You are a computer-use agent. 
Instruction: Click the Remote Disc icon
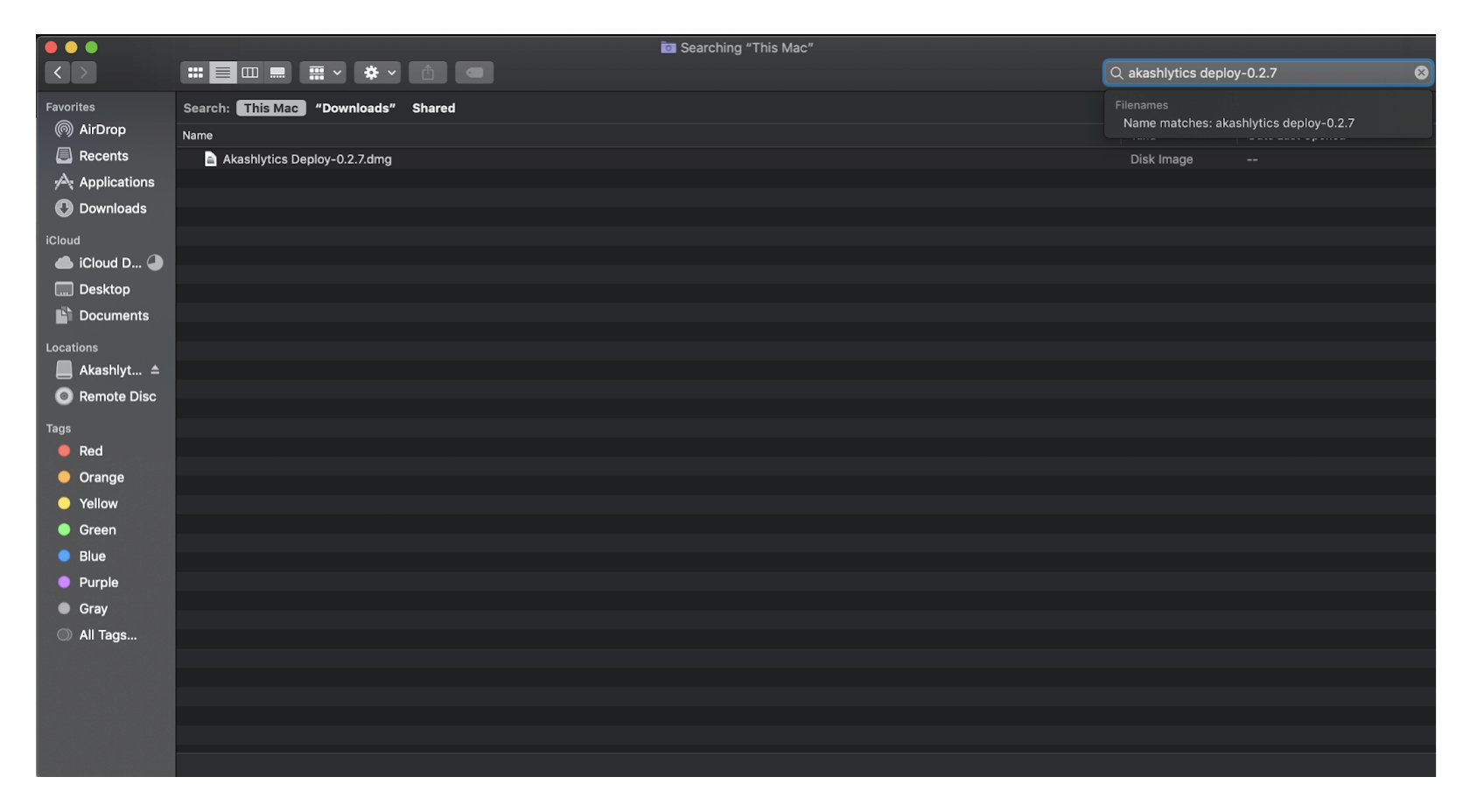64,396
